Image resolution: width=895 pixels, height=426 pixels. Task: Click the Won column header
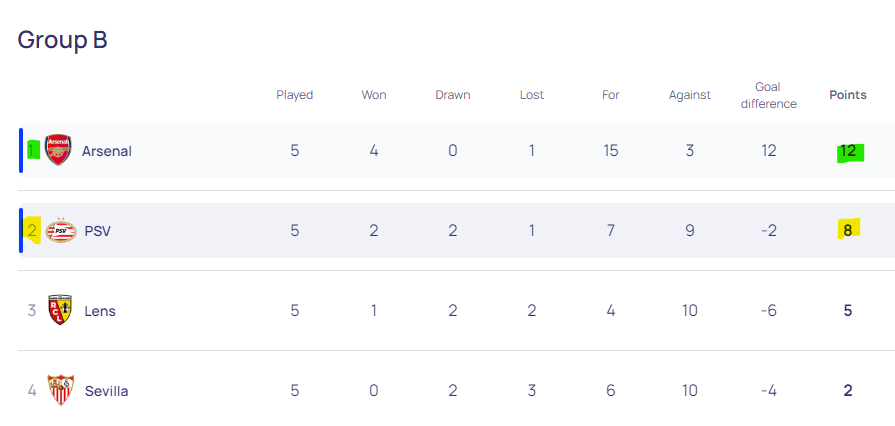(374, 95)
